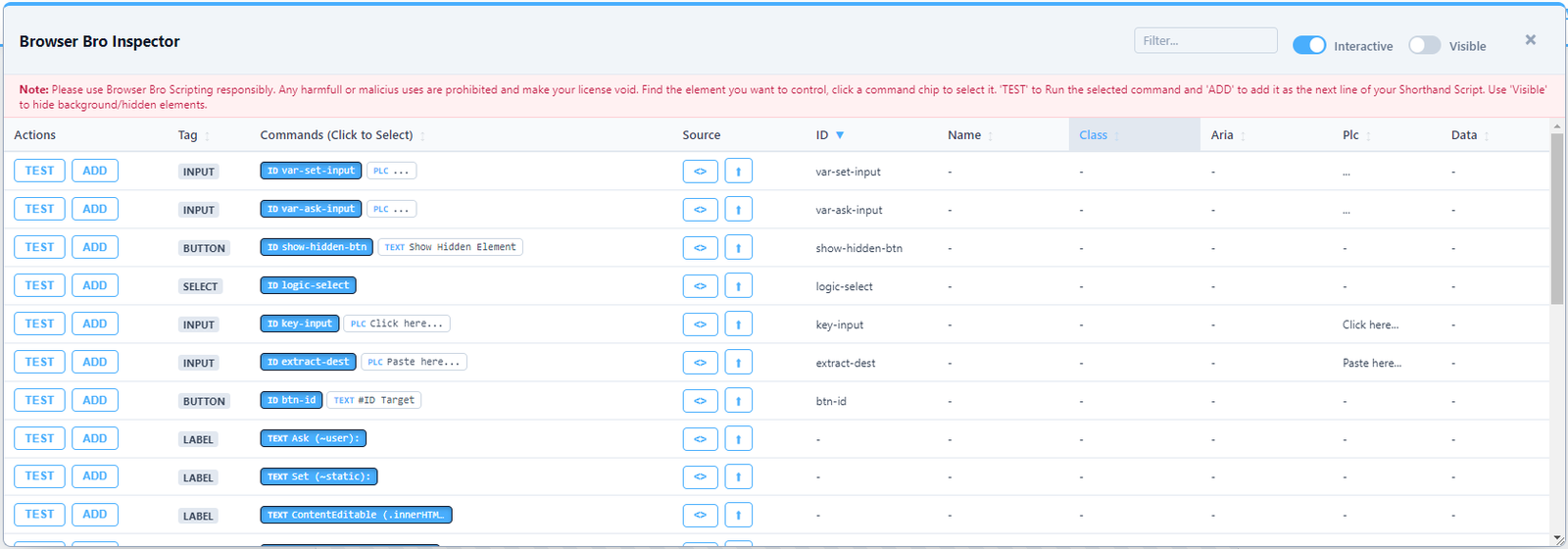Viewport: 1568px width, 549px height.
Task: Click the Filter input field
Action: pos(1205,40)
